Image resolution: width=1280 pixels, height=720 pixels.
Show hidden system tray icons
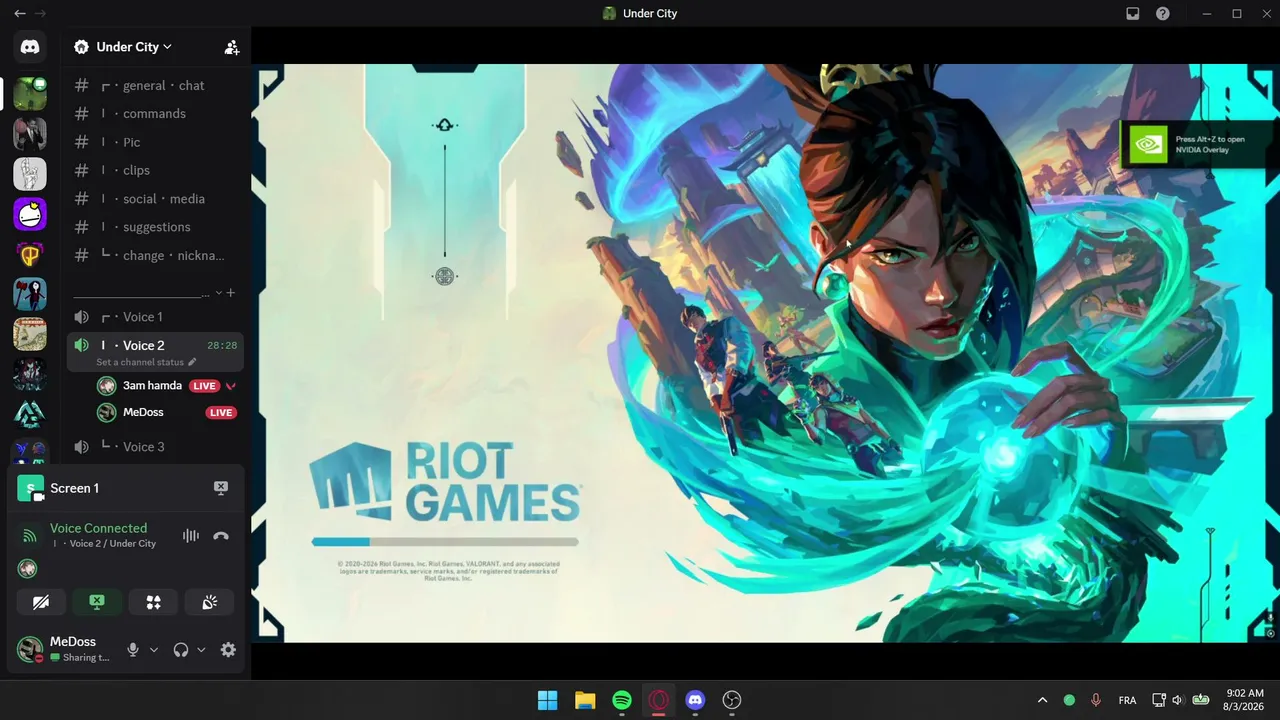[x=1042, y=700]
